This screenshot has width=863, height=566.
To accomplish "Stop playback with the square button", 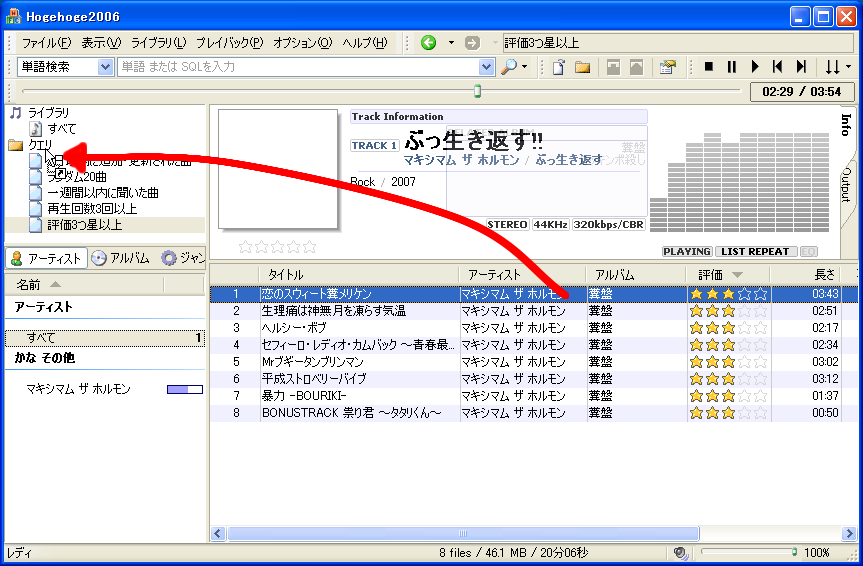I will coord(709,67).
